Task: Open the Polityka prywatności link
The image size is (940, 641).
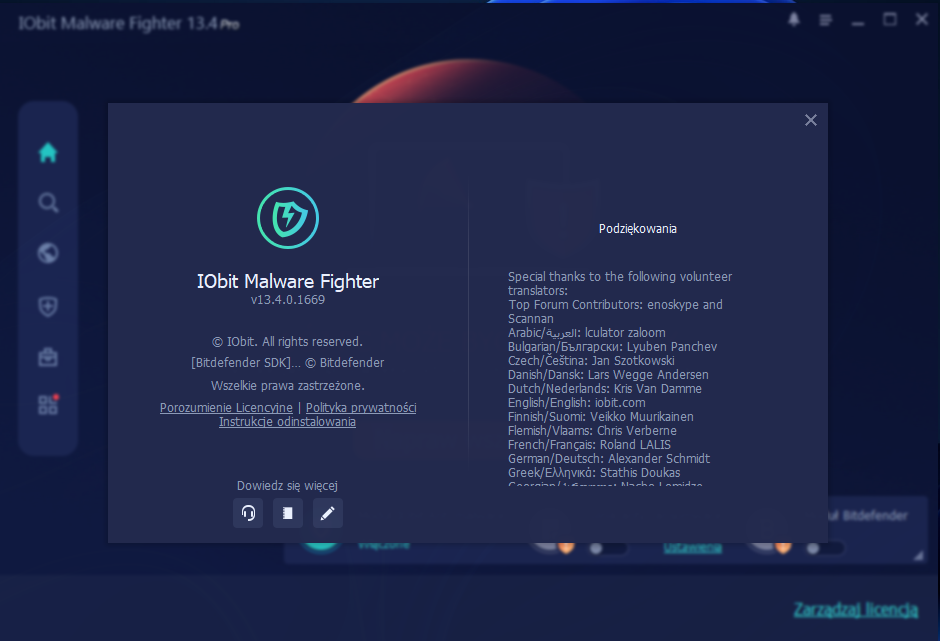Action: 361,408
